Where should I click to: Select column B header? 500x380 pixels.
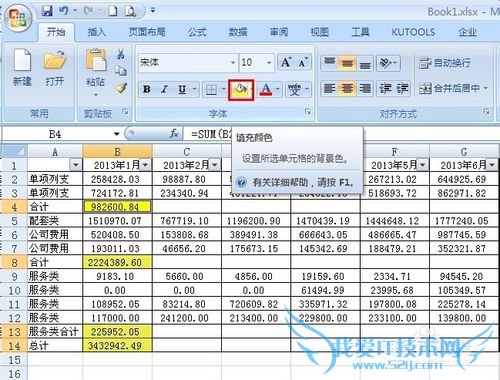coord(117,152)
